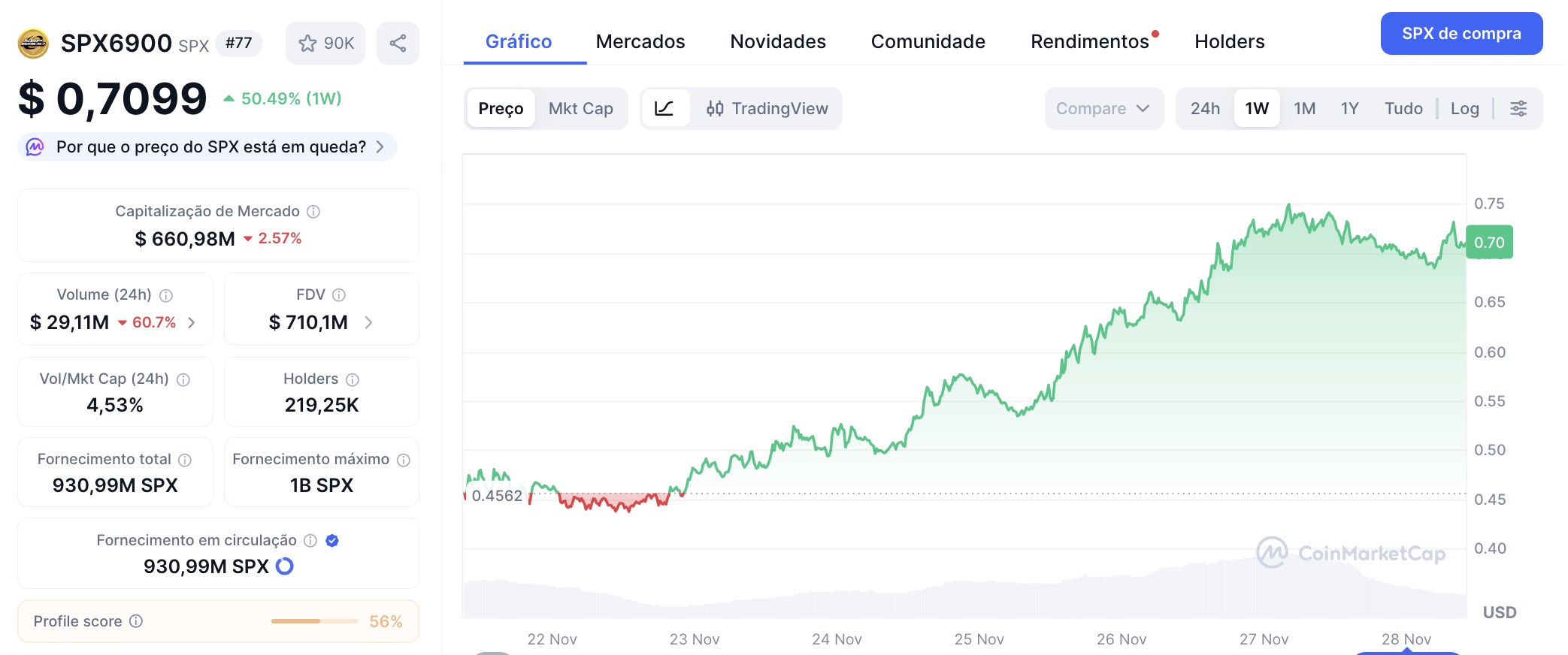Expand the Volume (24h) details chevron

(x=192, y=322)
